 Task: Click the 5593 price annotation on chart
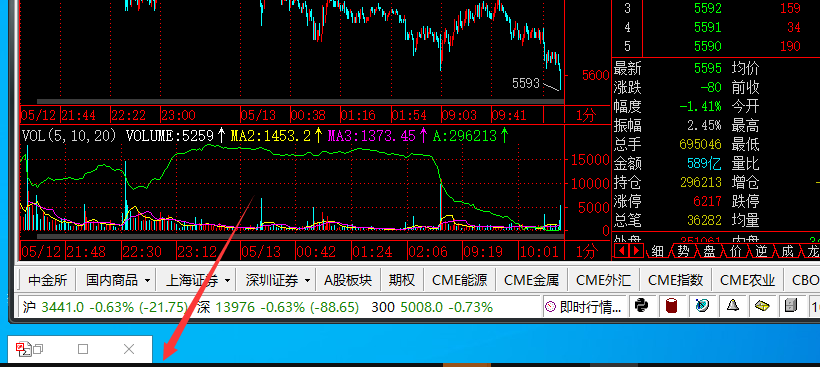point(526,83)
